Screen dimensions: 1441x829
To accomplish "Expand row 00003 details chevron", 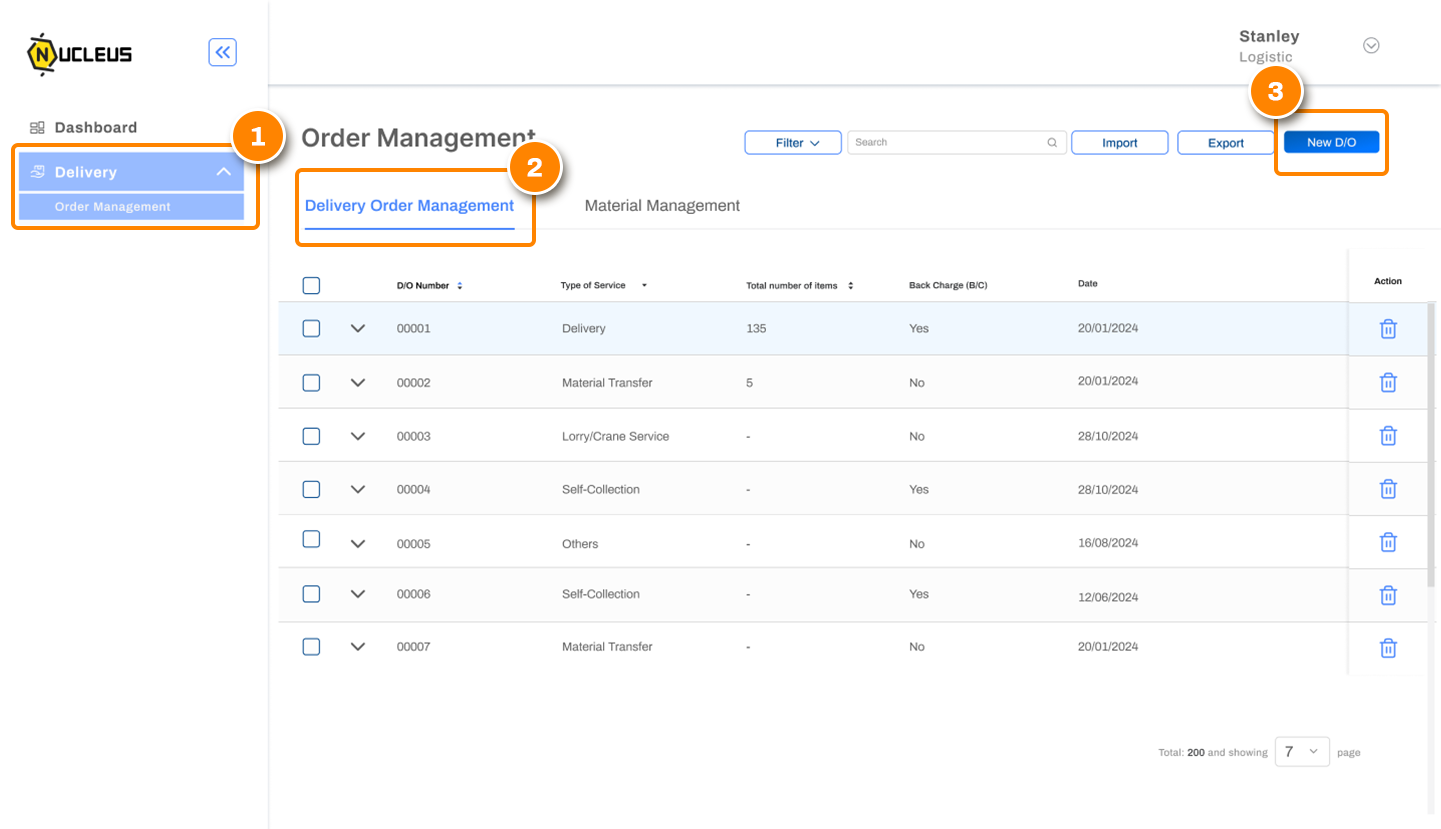I will pos(358,436).
